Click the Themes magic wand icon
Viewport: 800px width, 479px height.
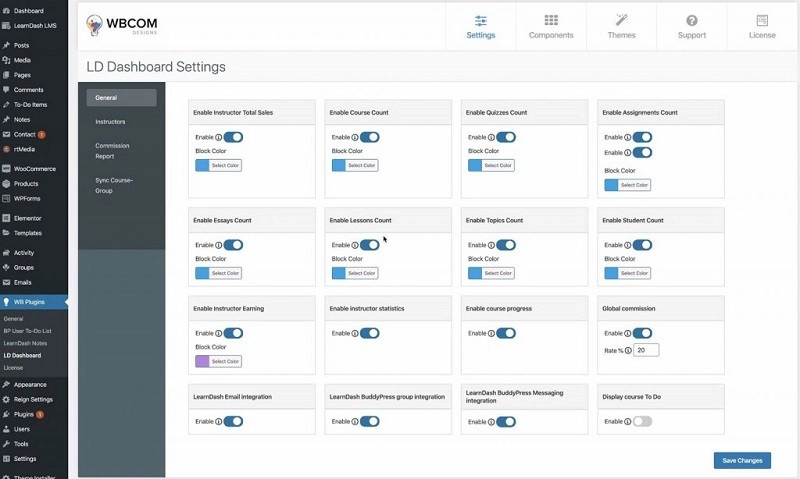click(621, 20)
